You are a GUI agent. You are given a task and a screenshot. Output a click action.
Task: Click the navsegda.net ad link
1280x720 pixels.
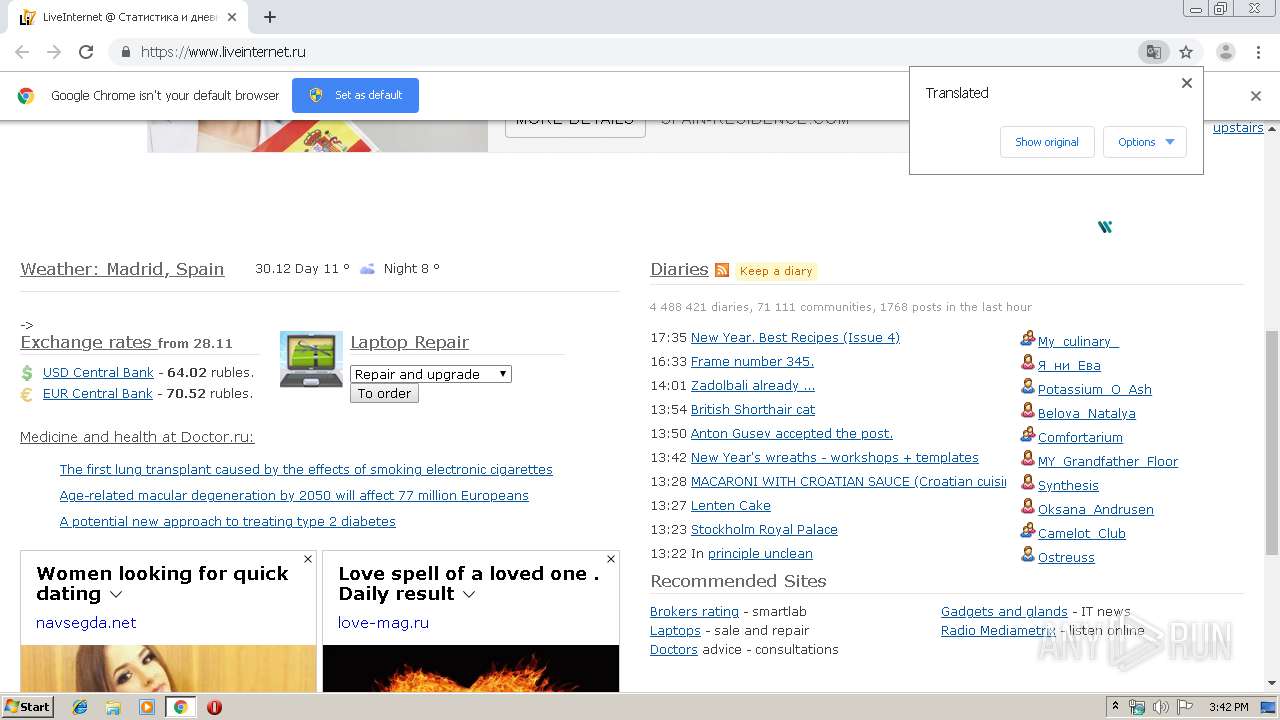click(86, 623)
